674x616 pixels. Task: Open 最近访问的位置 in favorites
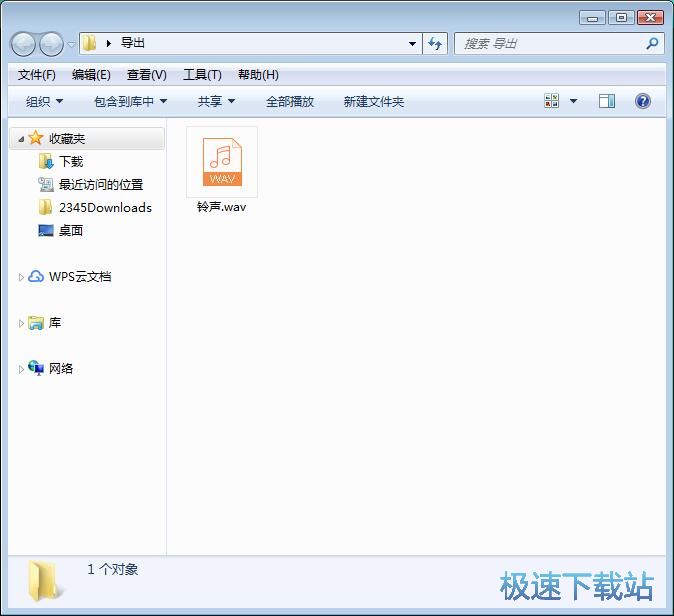pos(101,185)
